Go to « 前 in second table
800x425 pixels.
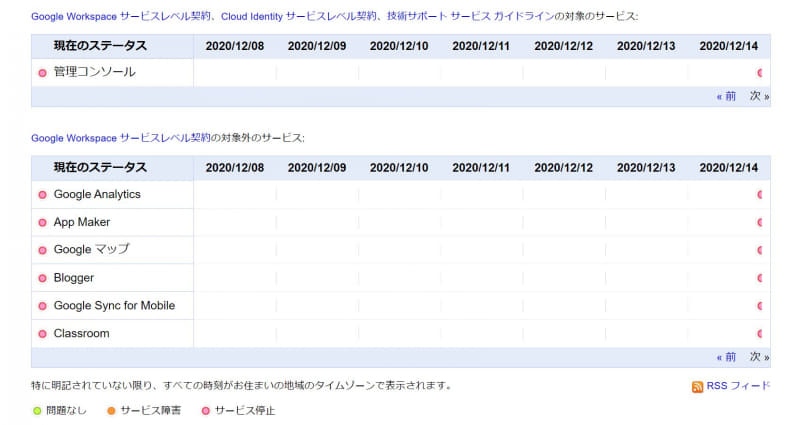click(727, 357)
